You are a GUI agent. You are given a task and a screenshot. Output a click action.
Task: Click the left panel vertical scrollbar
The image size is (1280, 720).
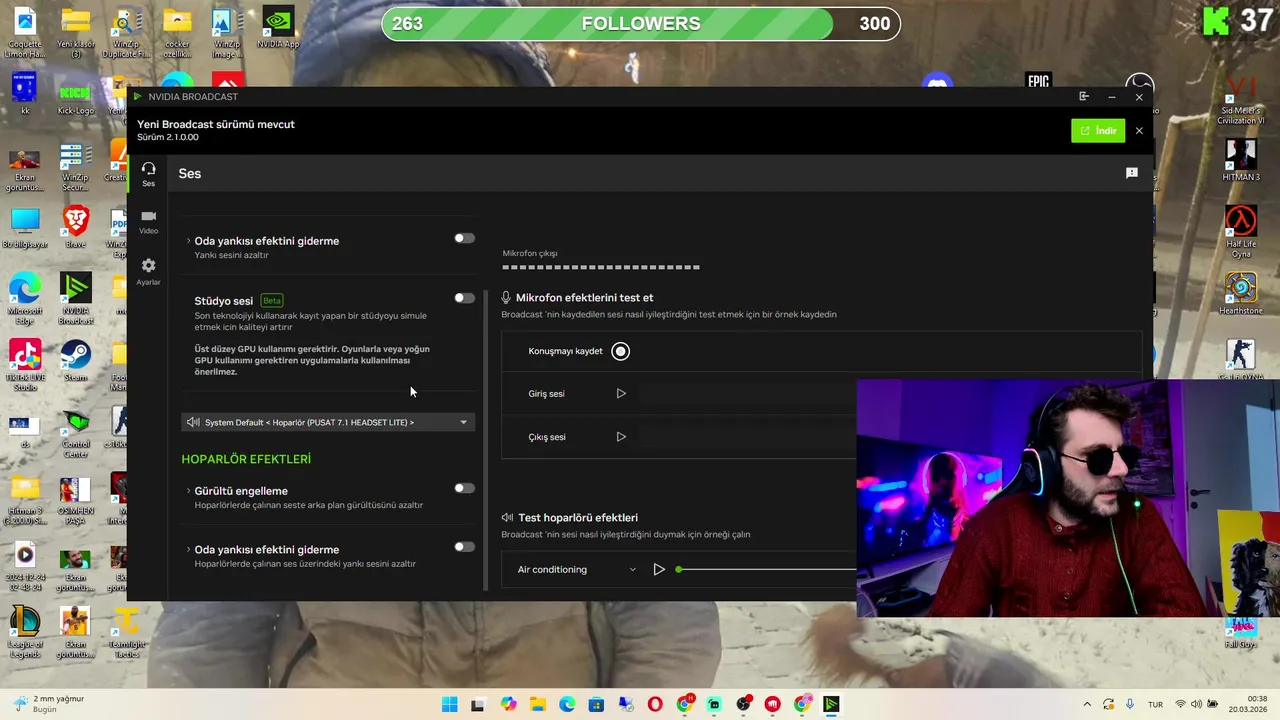pos(486,440)
